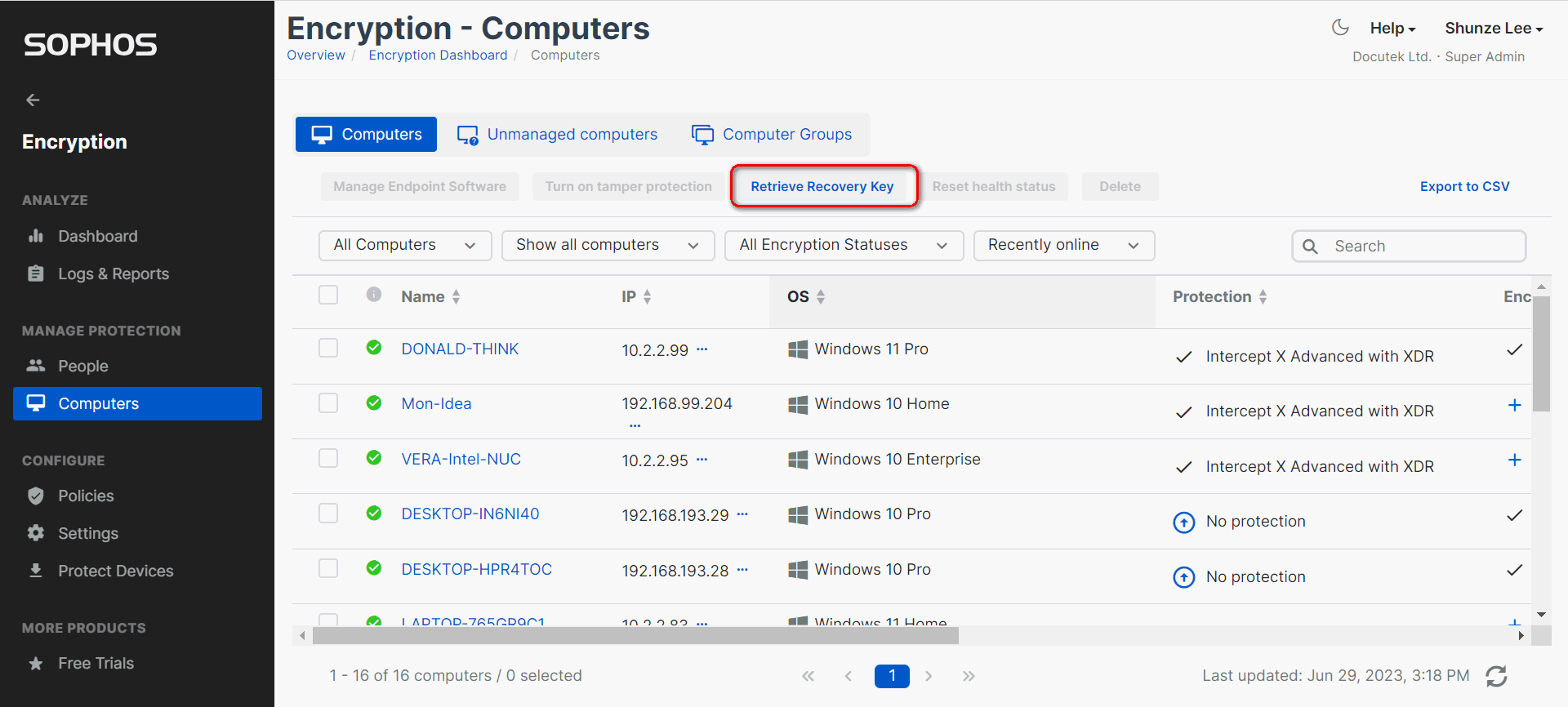Click the green health status icon for Mon-Idea

(x=374, y=402)
